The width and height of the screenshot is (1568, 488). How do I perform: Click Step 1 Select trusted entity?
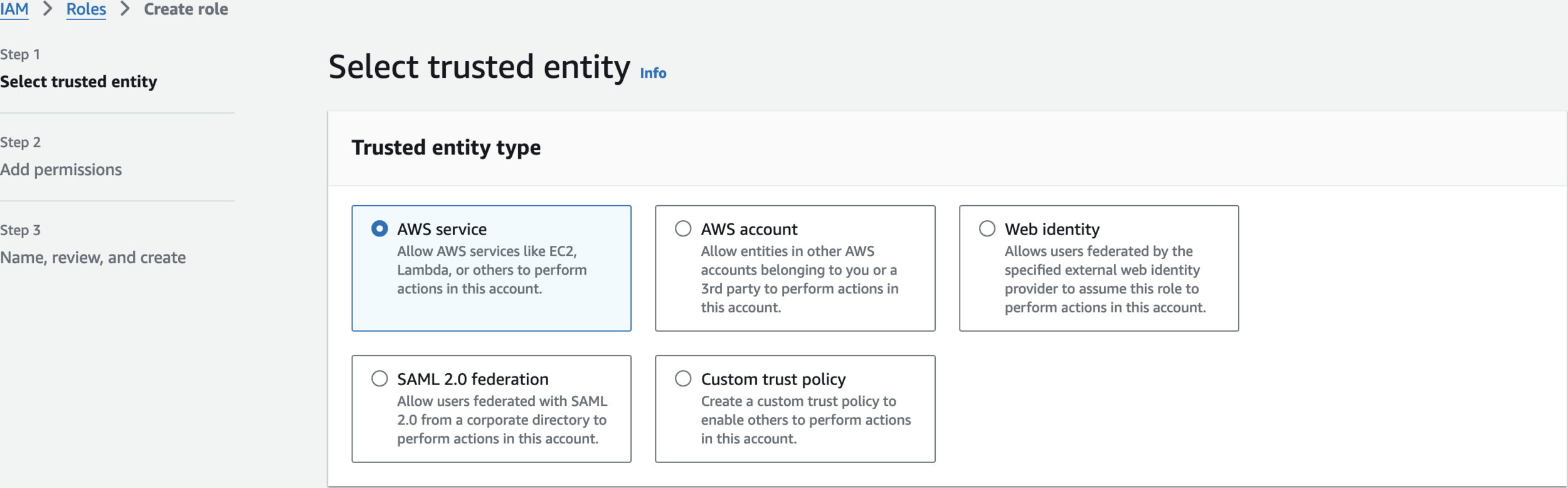[x=78, y=82]
